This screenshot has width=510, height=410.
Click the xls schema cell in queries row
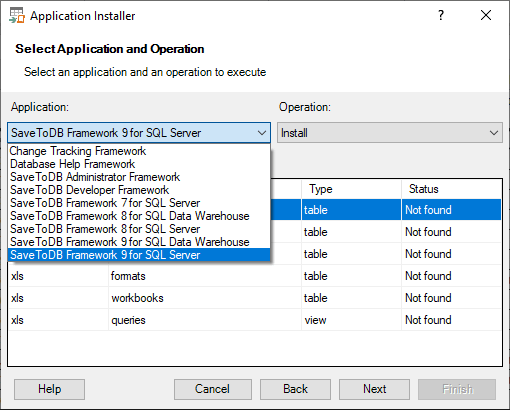[58, 320]
